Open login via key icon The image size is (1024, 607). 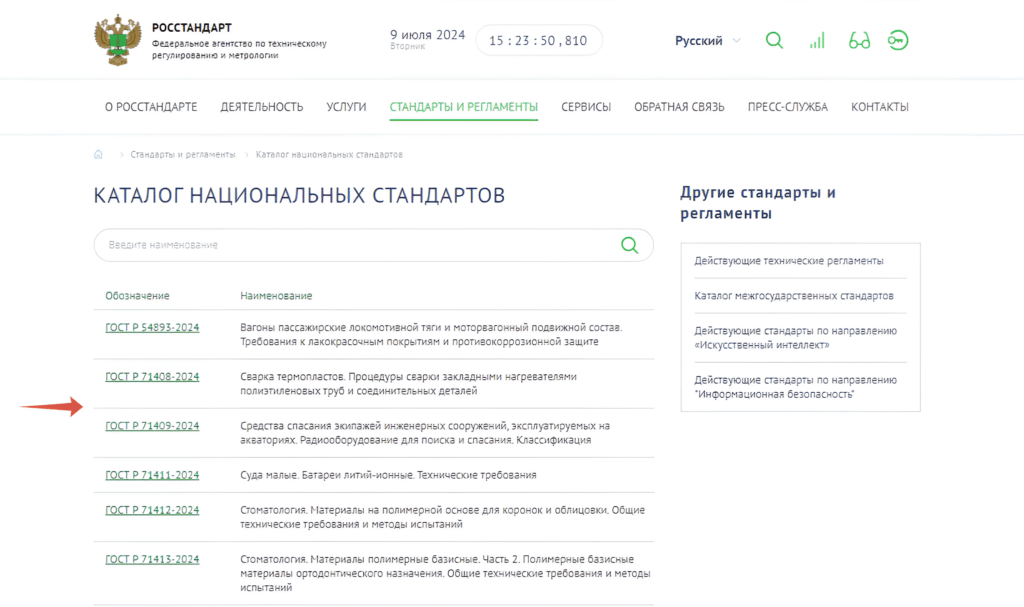(x=898, y=41)
